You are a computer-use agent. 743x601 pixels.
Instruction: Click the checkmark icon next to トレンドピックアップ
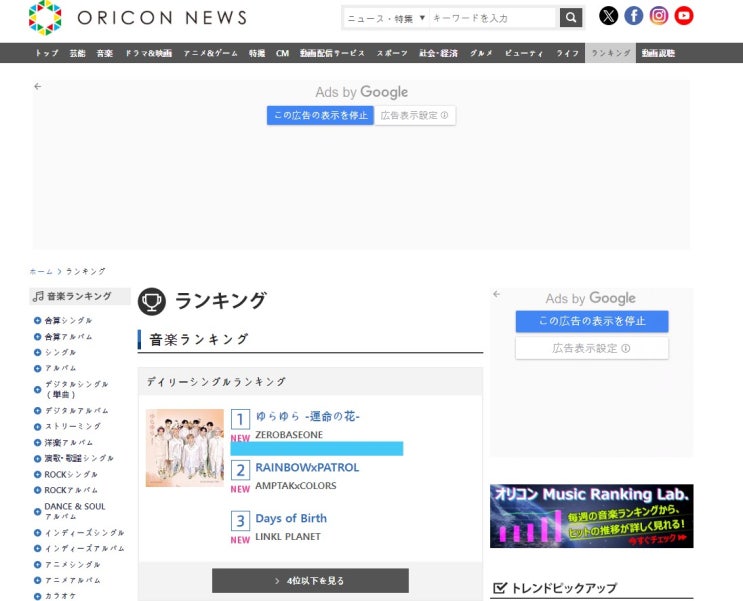coord(499,588)
